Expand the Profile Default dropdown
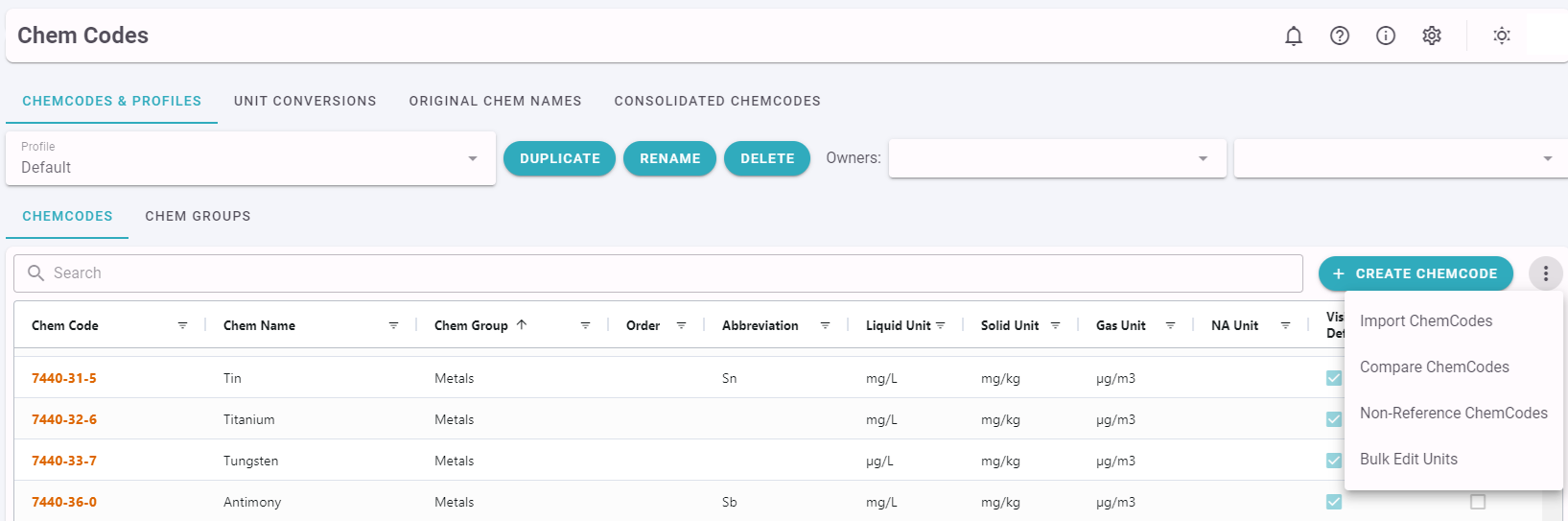 [x=251, y=158]
